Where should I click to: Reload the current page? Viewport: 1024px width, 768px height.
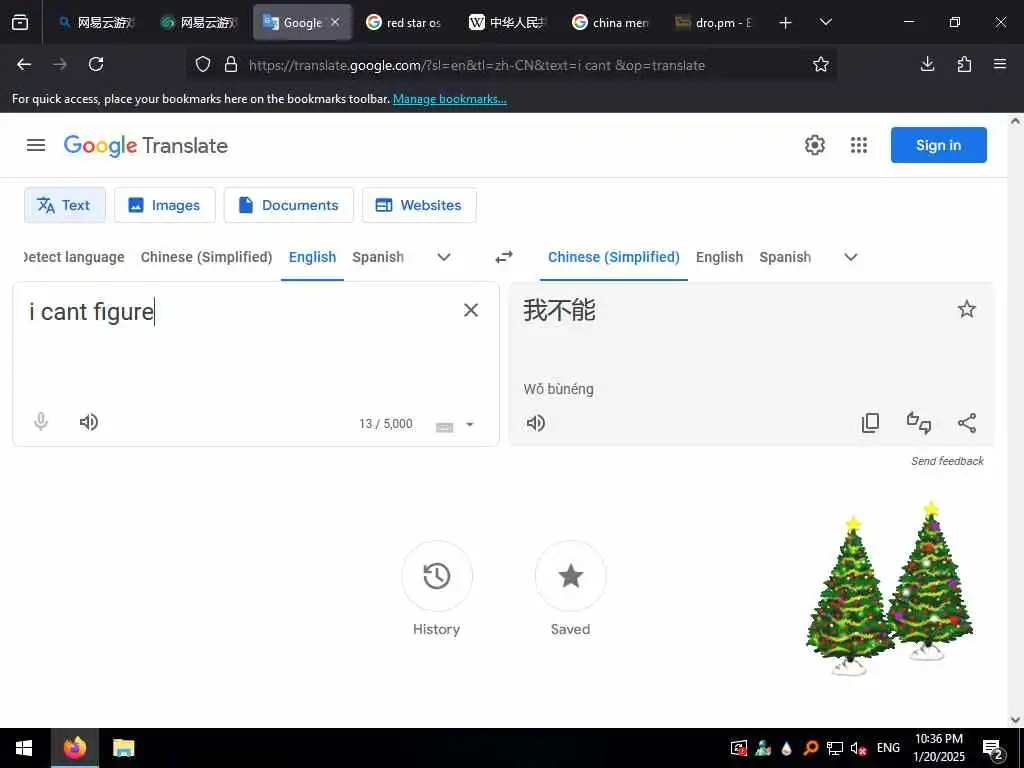[96, 64]
